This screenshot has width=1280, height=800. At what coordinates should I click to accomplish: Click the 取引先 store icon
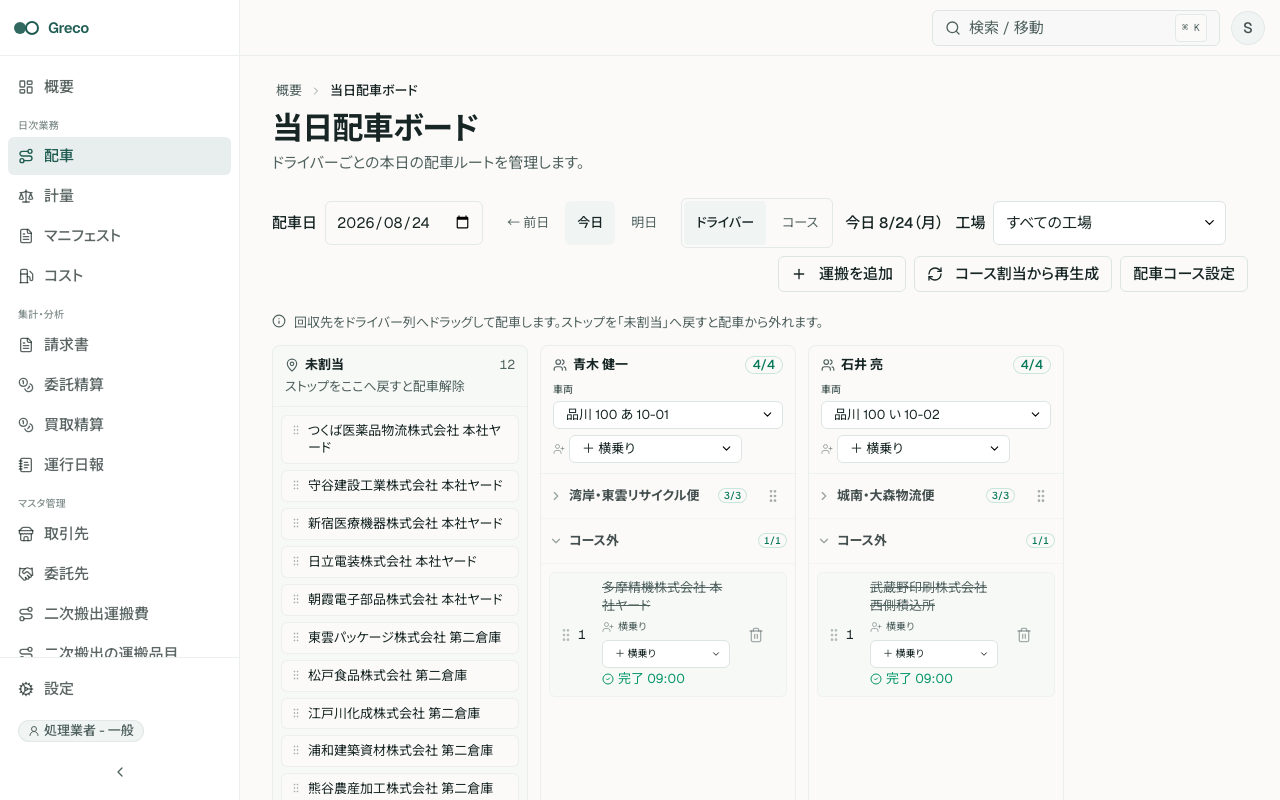click(26, 534)
